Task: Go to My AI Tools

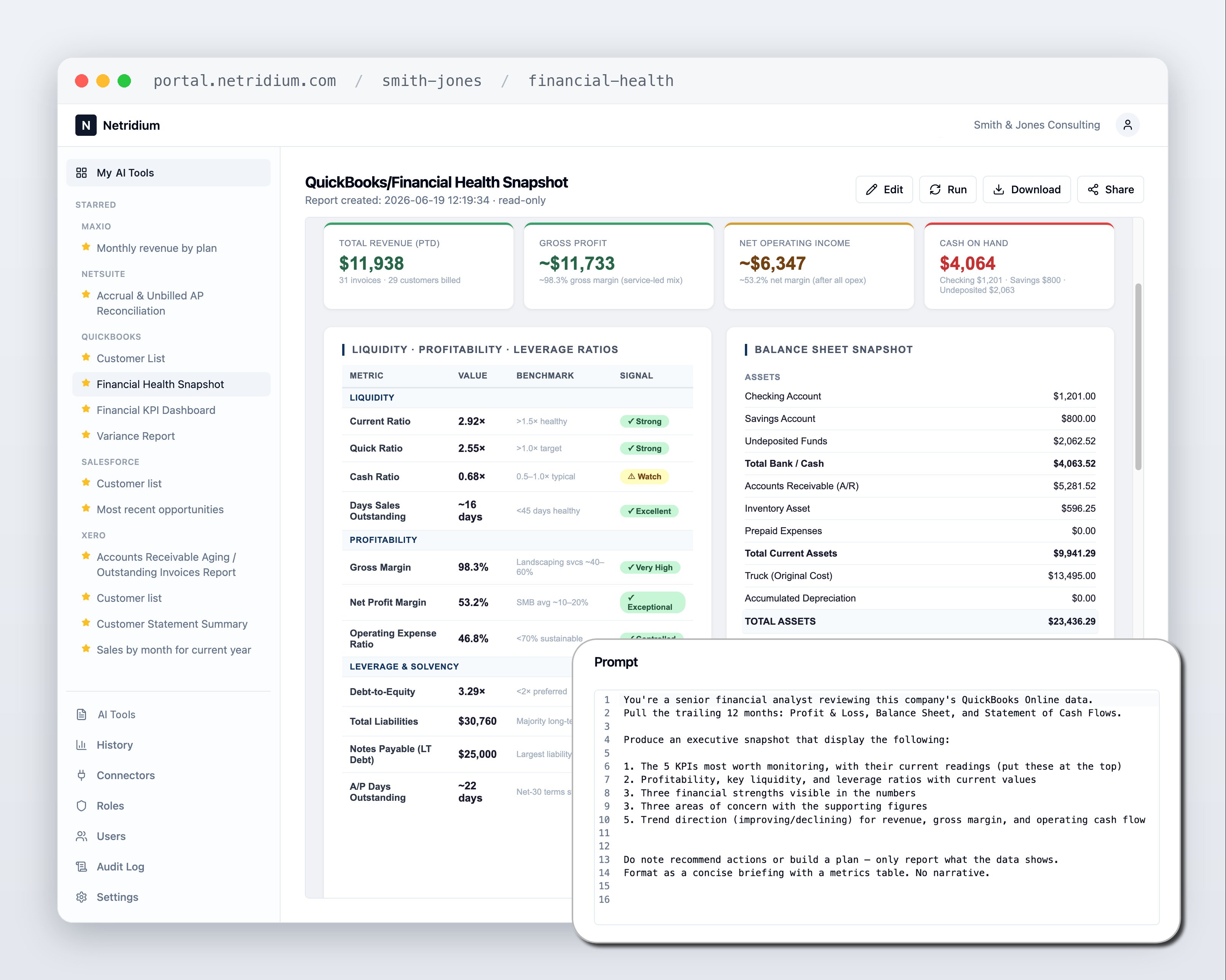Action: 168,173
